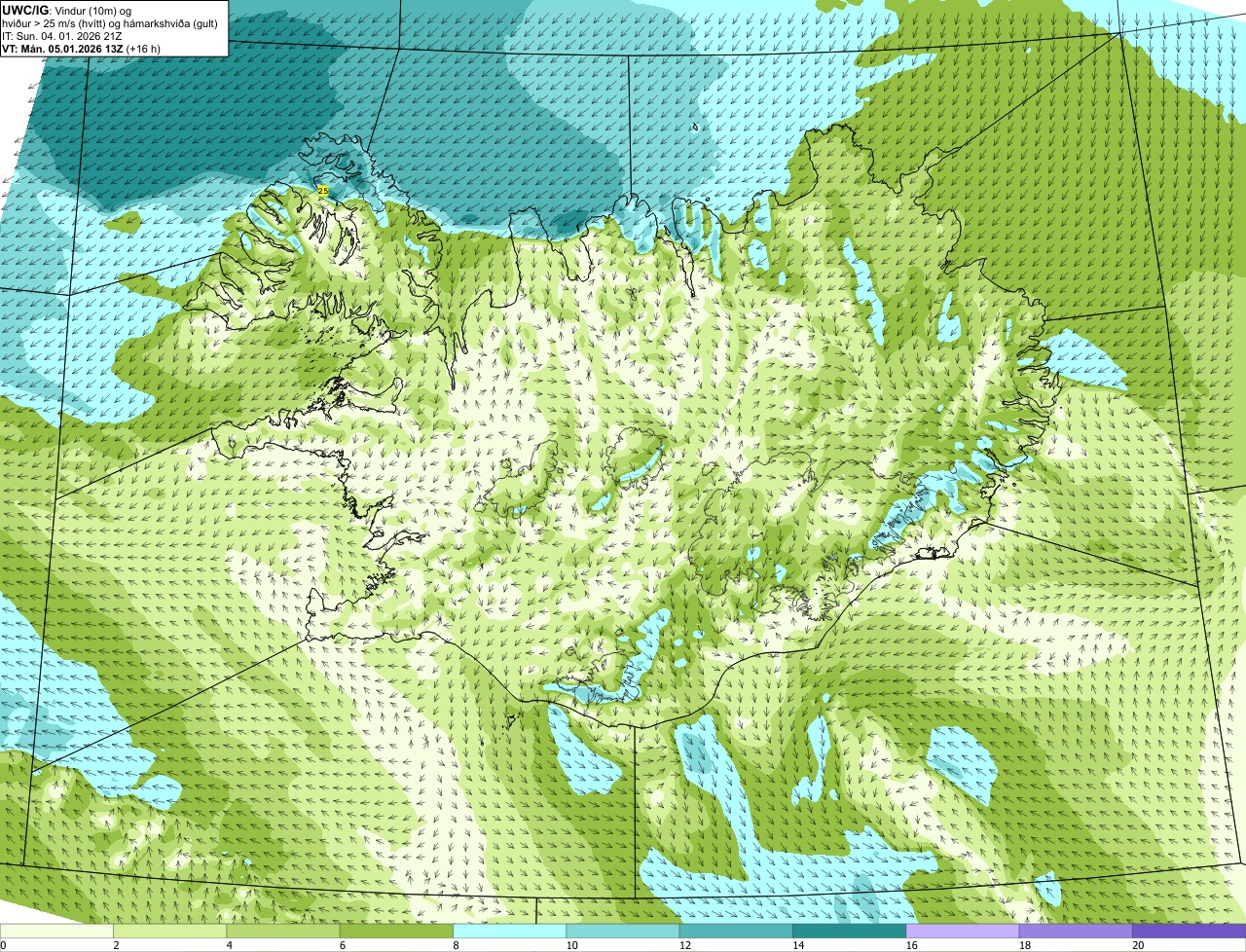Screen dimensions: 1246x952
Task: Click the '8' scale label
Action: click(456, 945)
